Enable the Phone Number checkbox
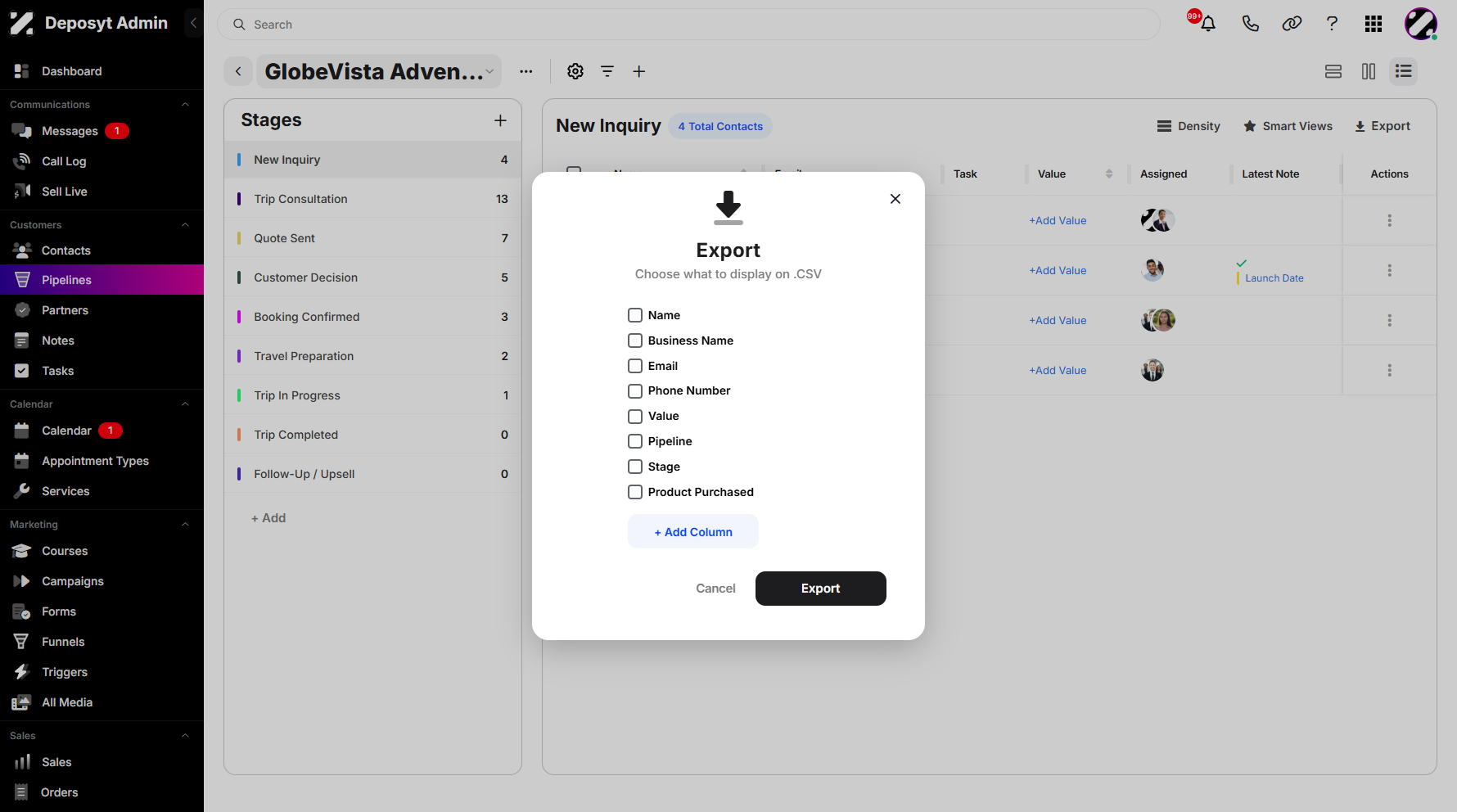Image resolution: width=1457 pixels, height=812 pixels. [x=635, y=390]
